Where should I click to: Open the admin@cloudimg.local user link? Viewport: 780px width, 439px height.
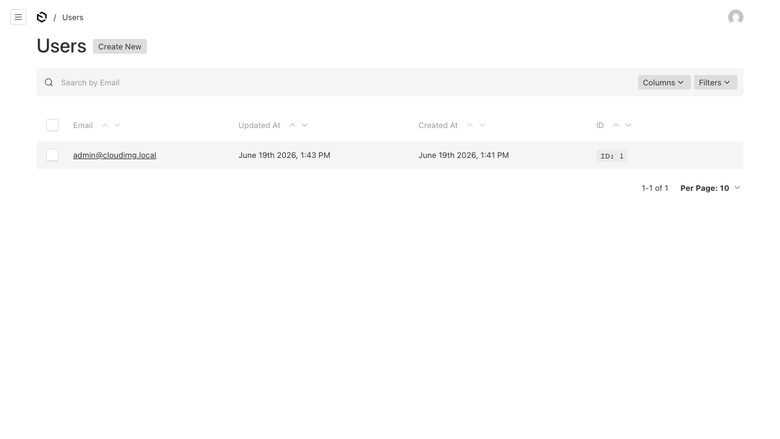pos(114,155)
